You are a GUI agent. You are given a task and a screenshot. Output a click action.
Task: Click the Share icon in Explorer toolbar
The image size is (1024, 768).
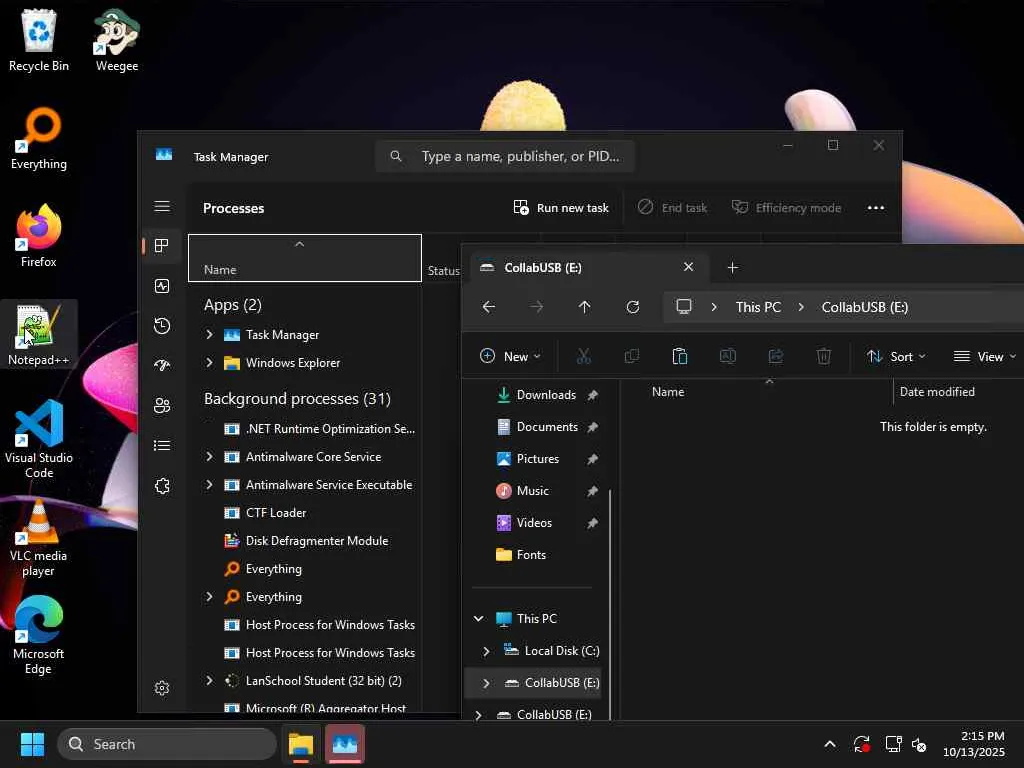tap(776, 356)
